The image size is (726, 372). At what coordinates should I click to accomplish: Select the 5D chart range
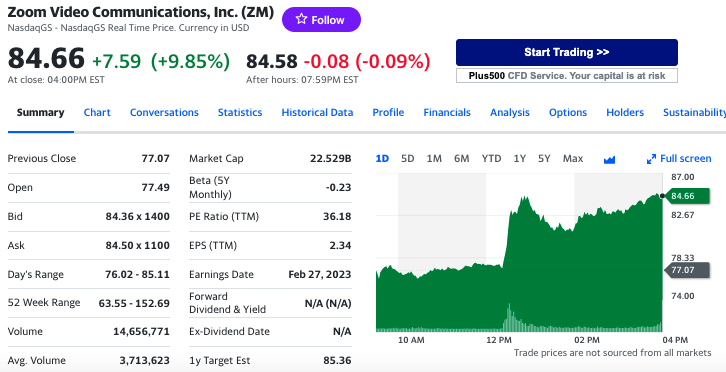coord(407,158)
